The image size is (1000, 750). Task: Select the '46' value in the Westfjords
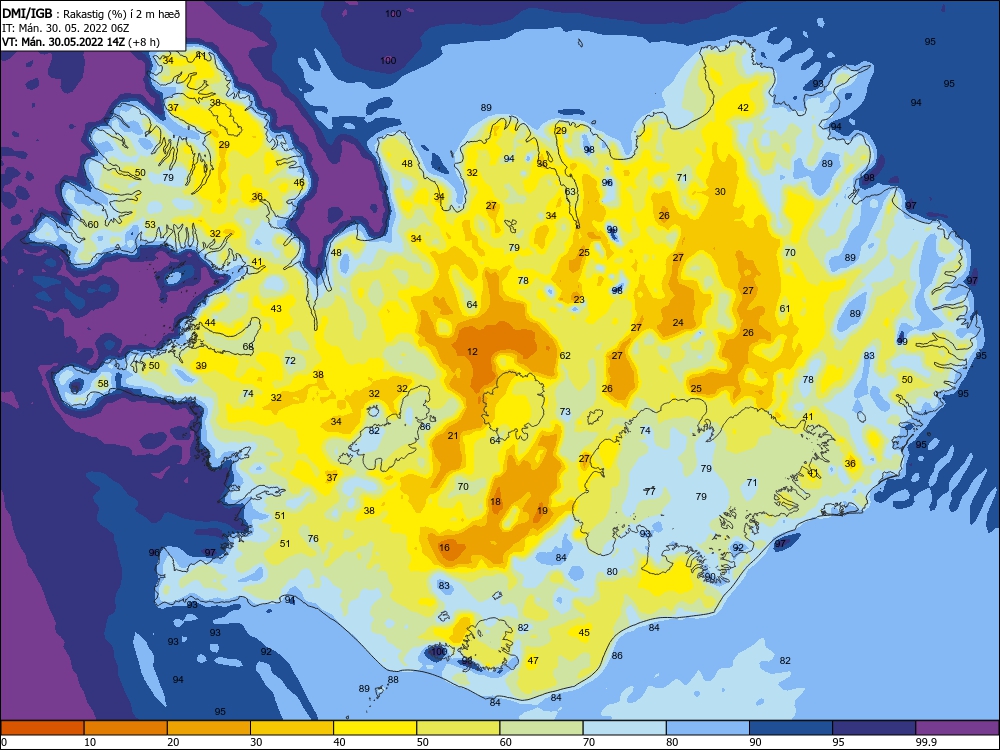(x=298, y=182)
